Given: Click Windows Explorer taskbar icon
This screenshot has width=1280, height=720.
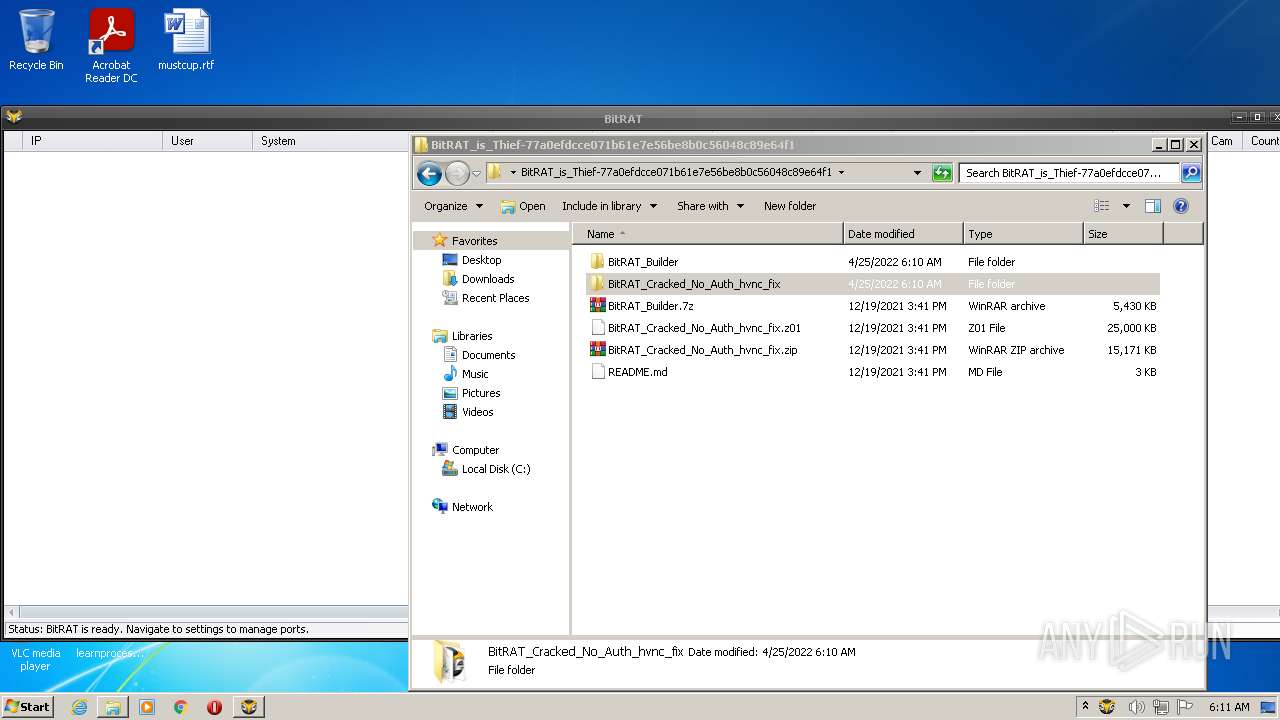Looking at the screenshot, I should pos(113,707).
